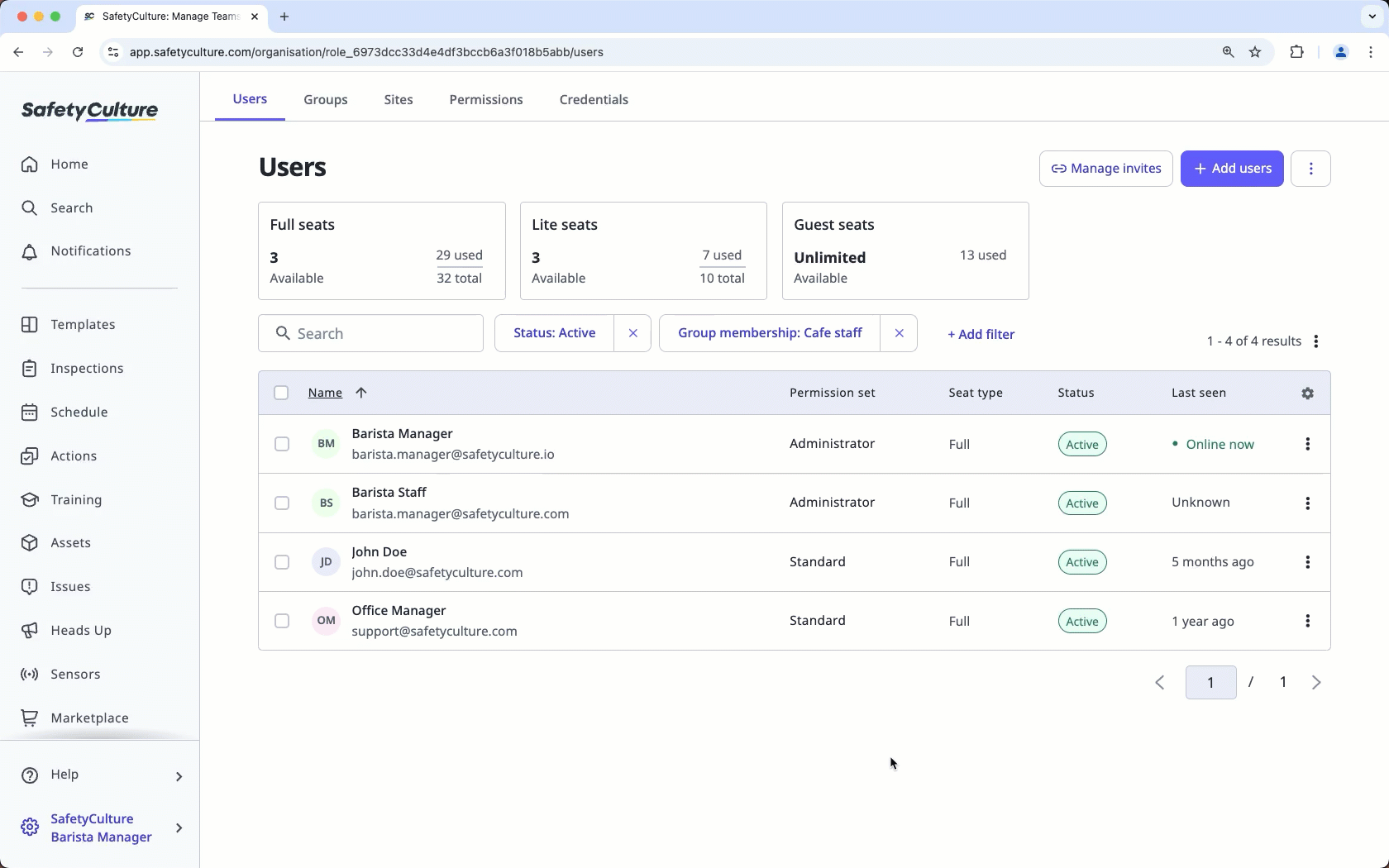Tick checkbox for Office Manager

pos(282,621)
